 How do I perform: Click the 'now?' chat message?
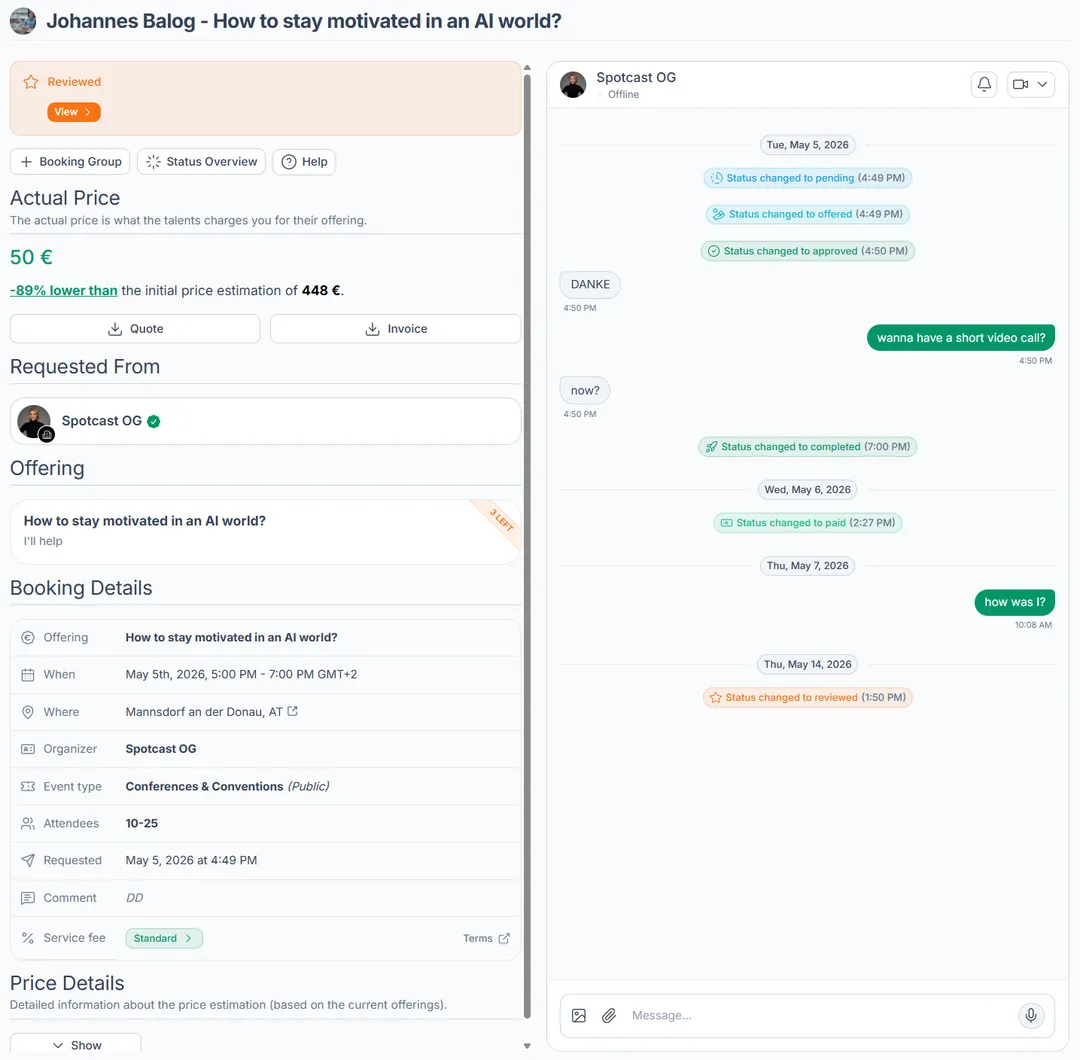(585, 391)
